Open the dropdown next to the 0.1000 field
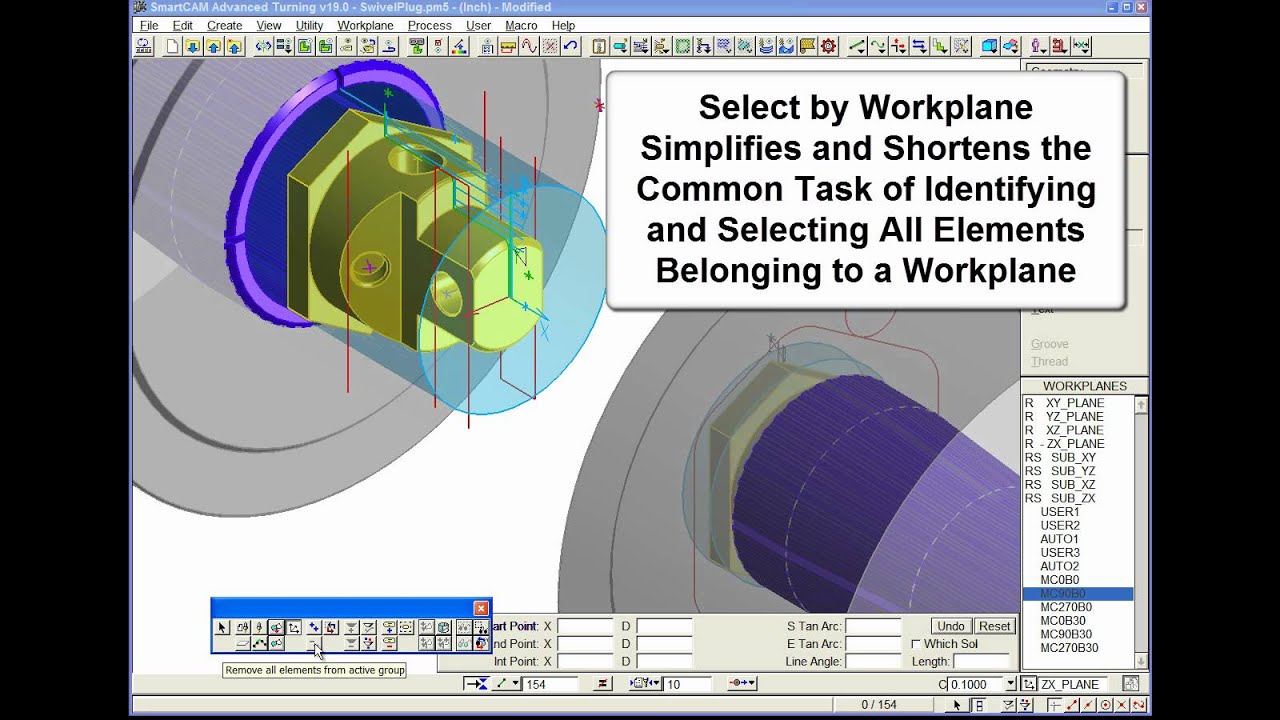 (1011, 684)
